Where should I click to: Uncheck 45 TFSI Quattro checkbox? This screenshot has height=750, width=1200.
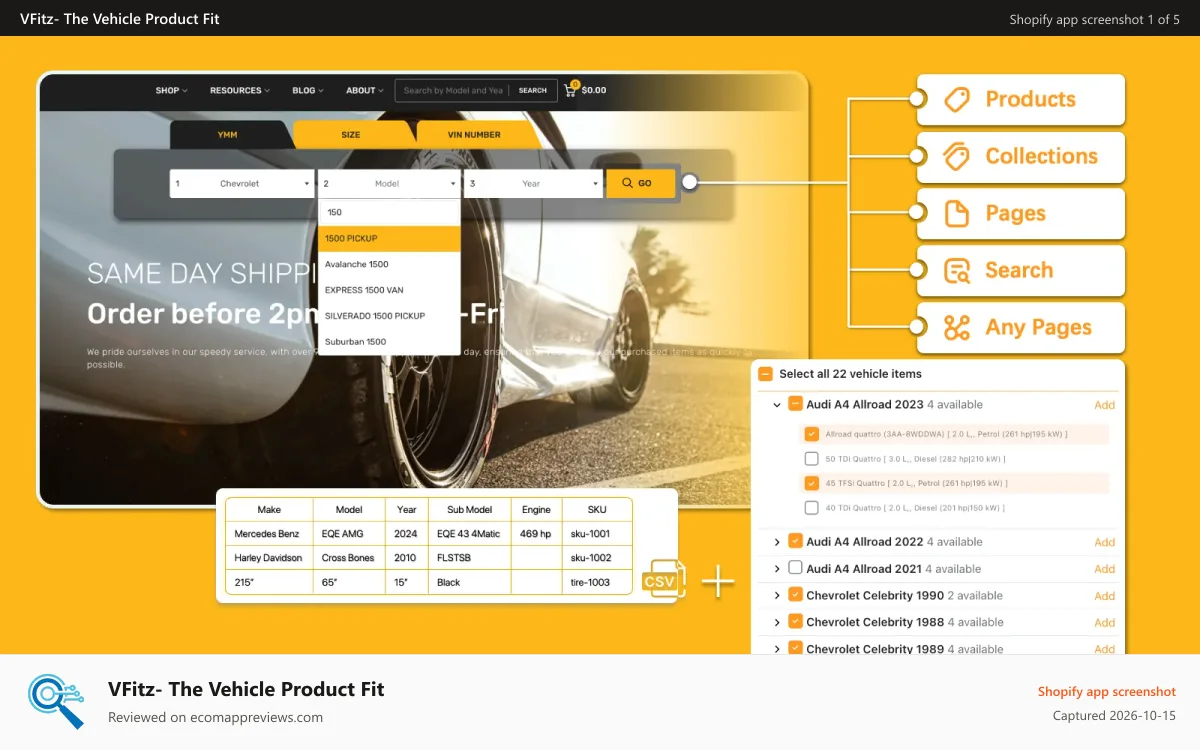812,483
